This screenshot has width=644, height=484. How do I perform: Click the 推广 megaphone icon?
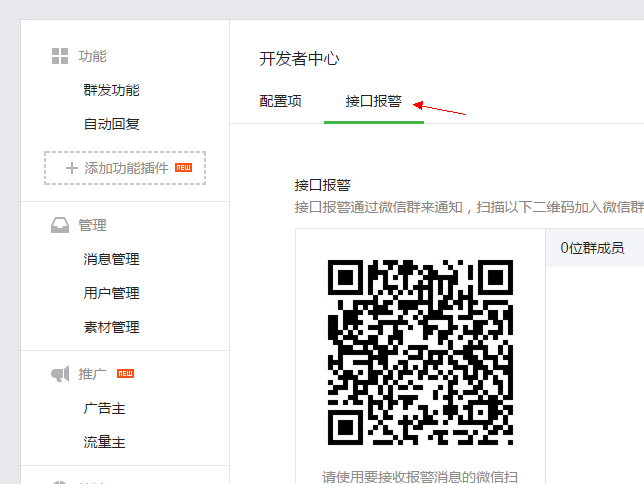(60, 374)
